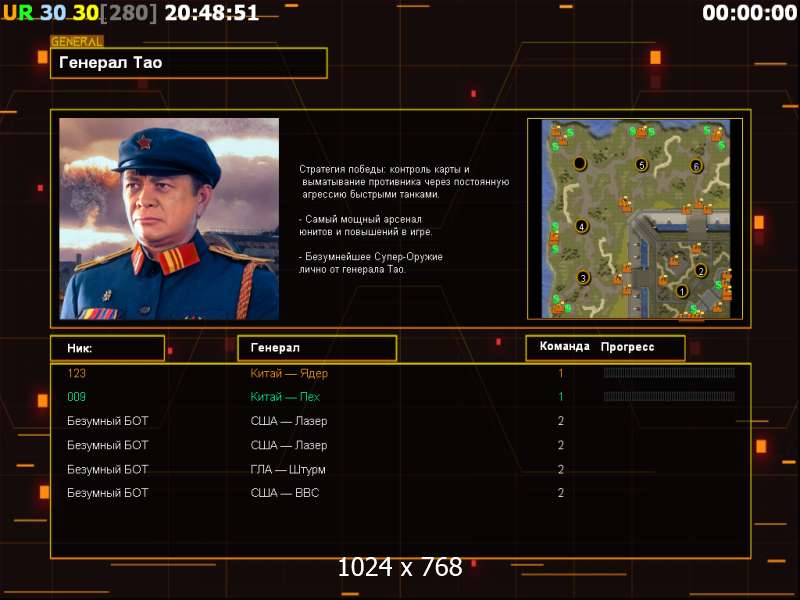Click progress bar for player 123
Viewport: 800px width, 600px height.
tap(669, 373)
